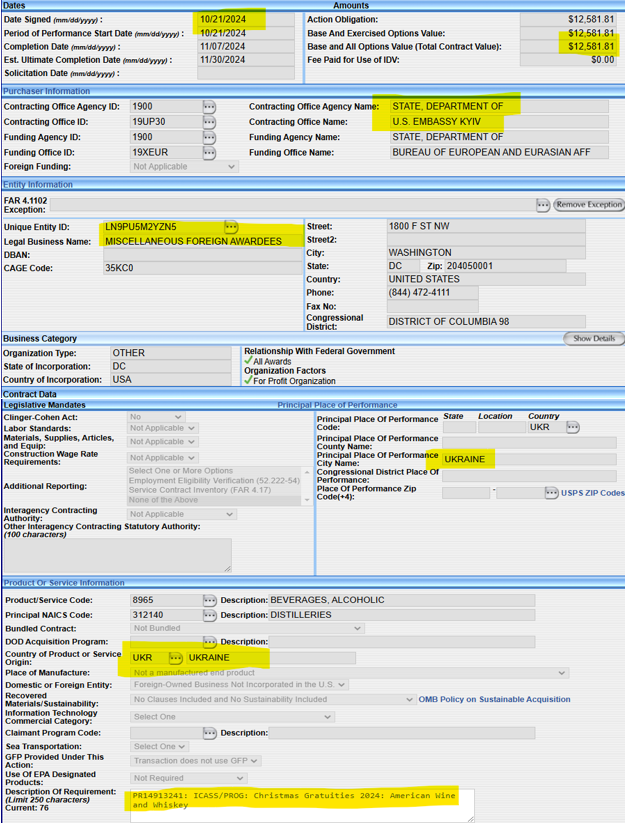The image size is (629, 823).
Task: Expand Information Technology Commercial Category dropdown
Action: point(232,717)
